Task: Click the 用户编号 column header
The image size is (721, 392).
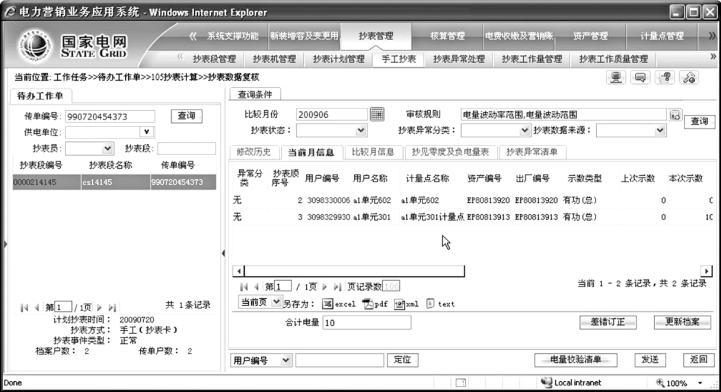Action: [x=322, y=178]
